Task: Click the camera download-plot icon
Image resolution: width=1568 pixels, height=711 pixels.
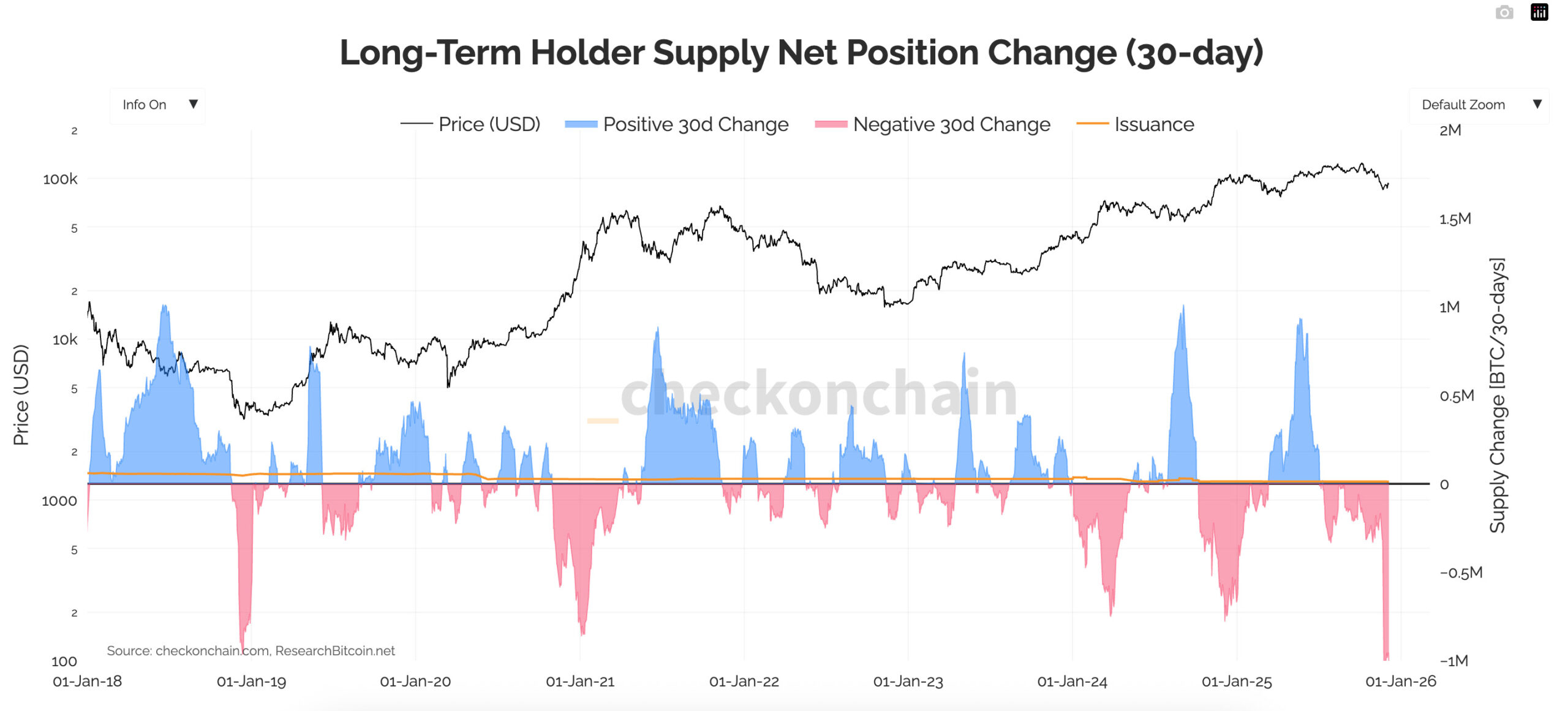Action: (1504, 12)
